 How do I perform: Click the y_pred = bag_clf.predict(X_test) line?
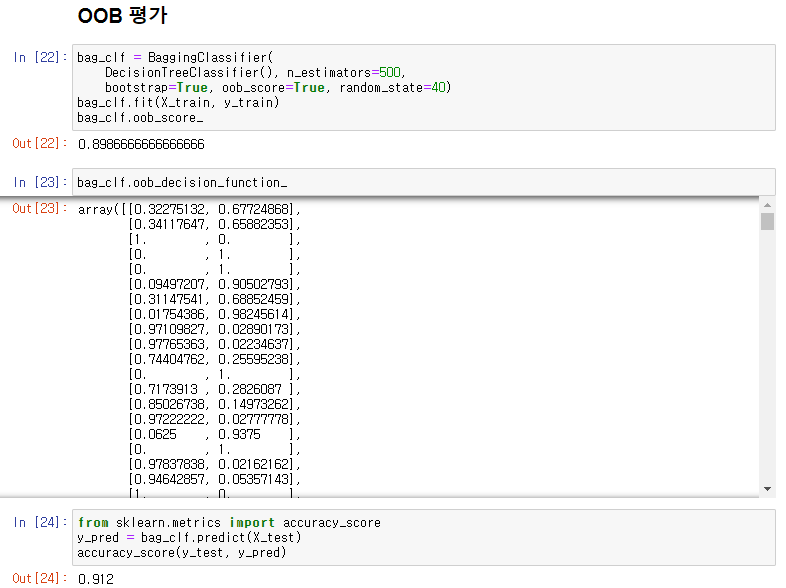click(x=189, y=537)
